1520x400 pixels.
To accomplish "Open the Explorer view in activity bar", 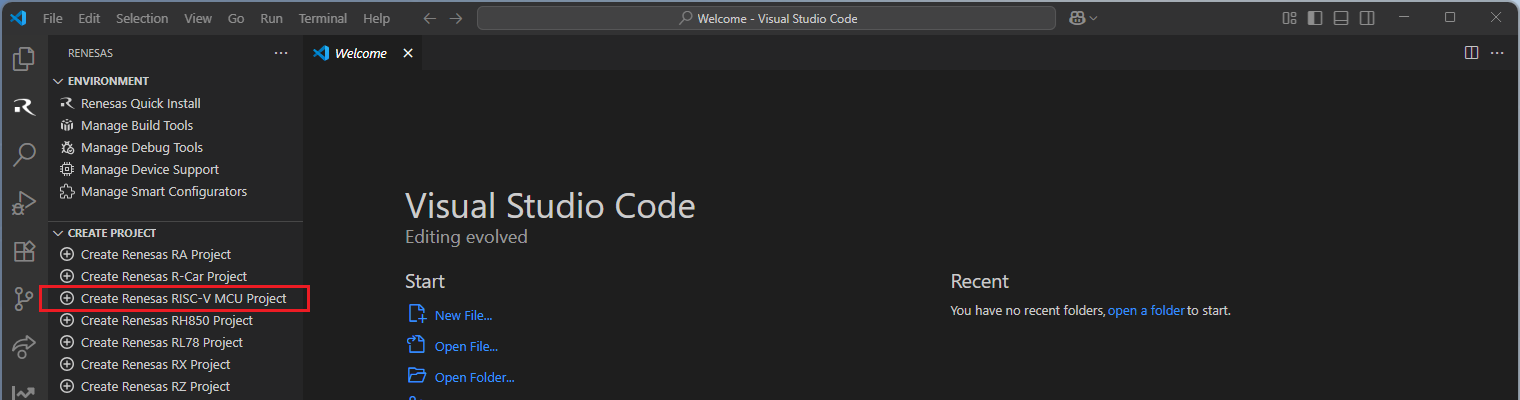I will click(23, 60).
